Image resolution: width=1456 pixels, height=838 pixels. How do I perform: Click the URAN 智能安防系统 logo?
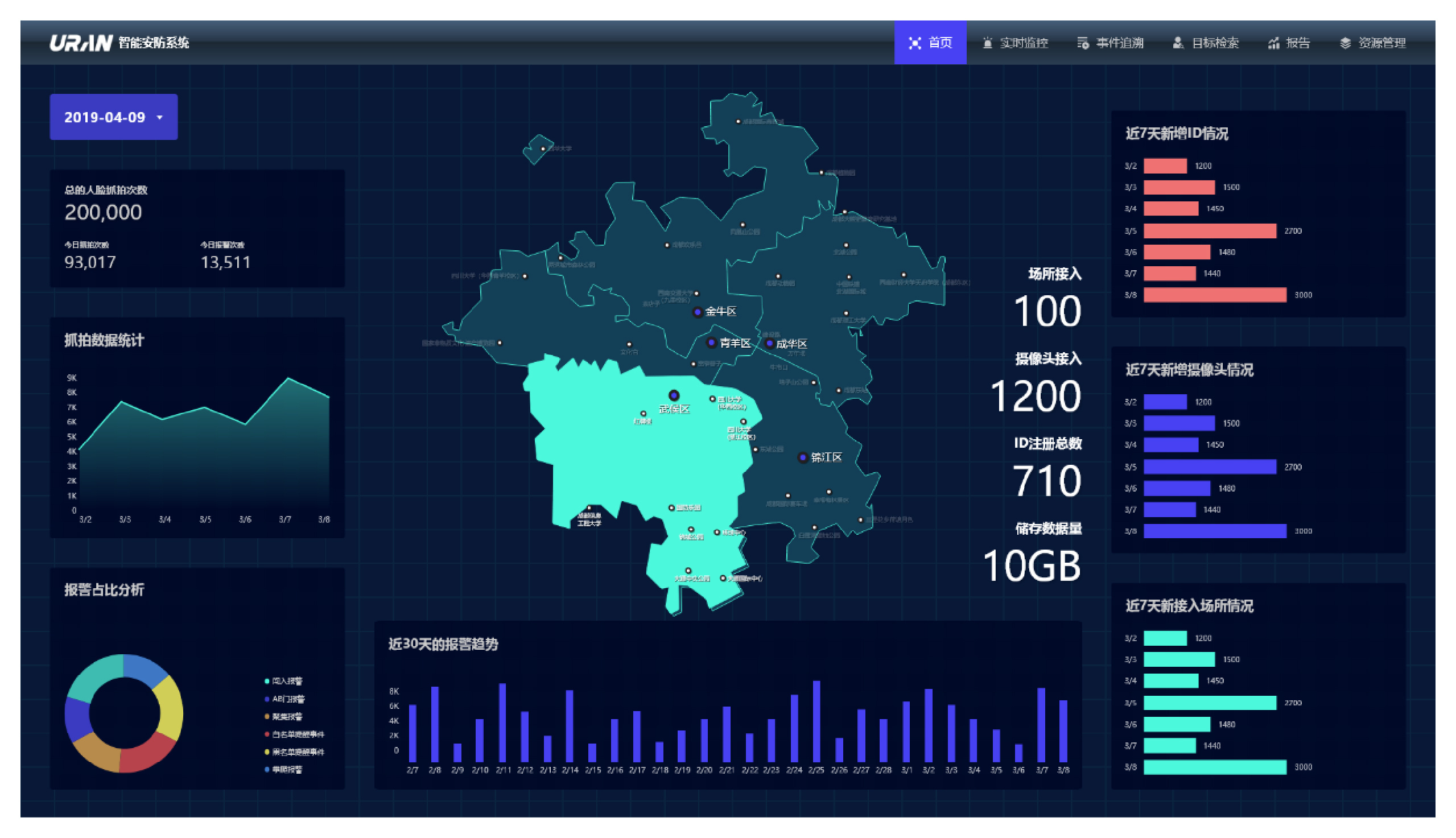tap(119, 43)
